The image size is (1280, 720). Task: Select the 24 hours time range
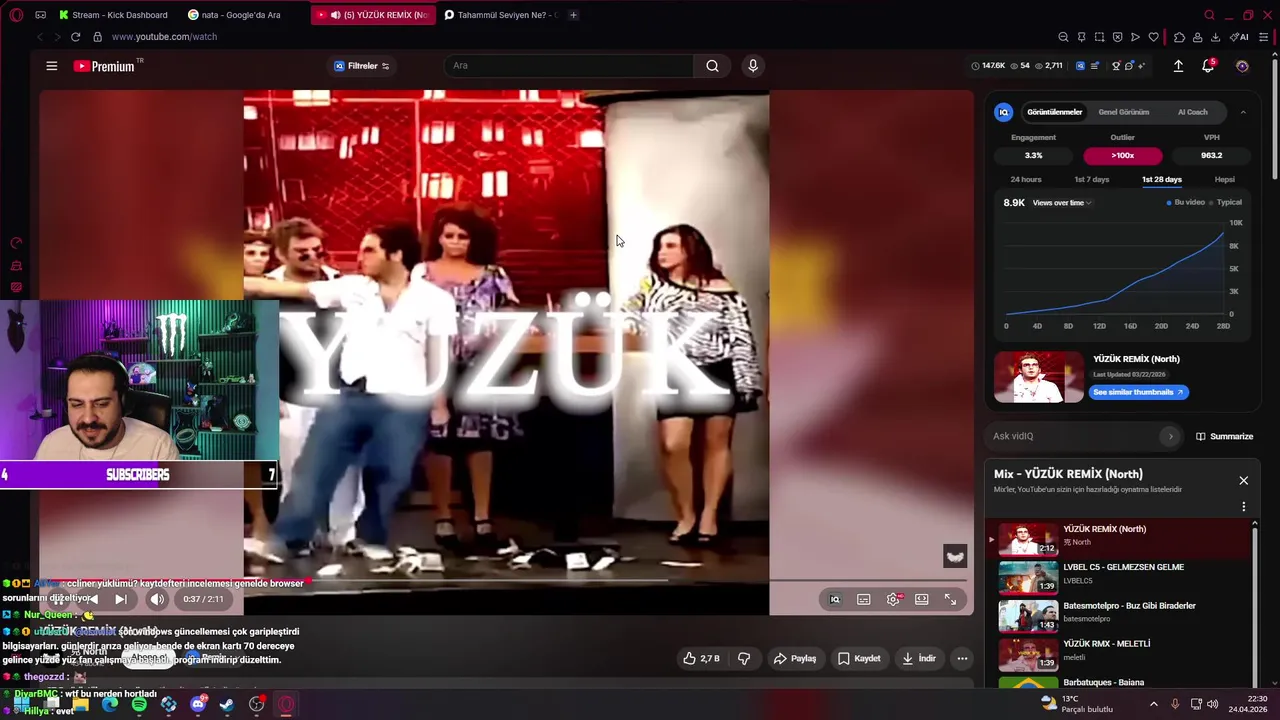1025,179
